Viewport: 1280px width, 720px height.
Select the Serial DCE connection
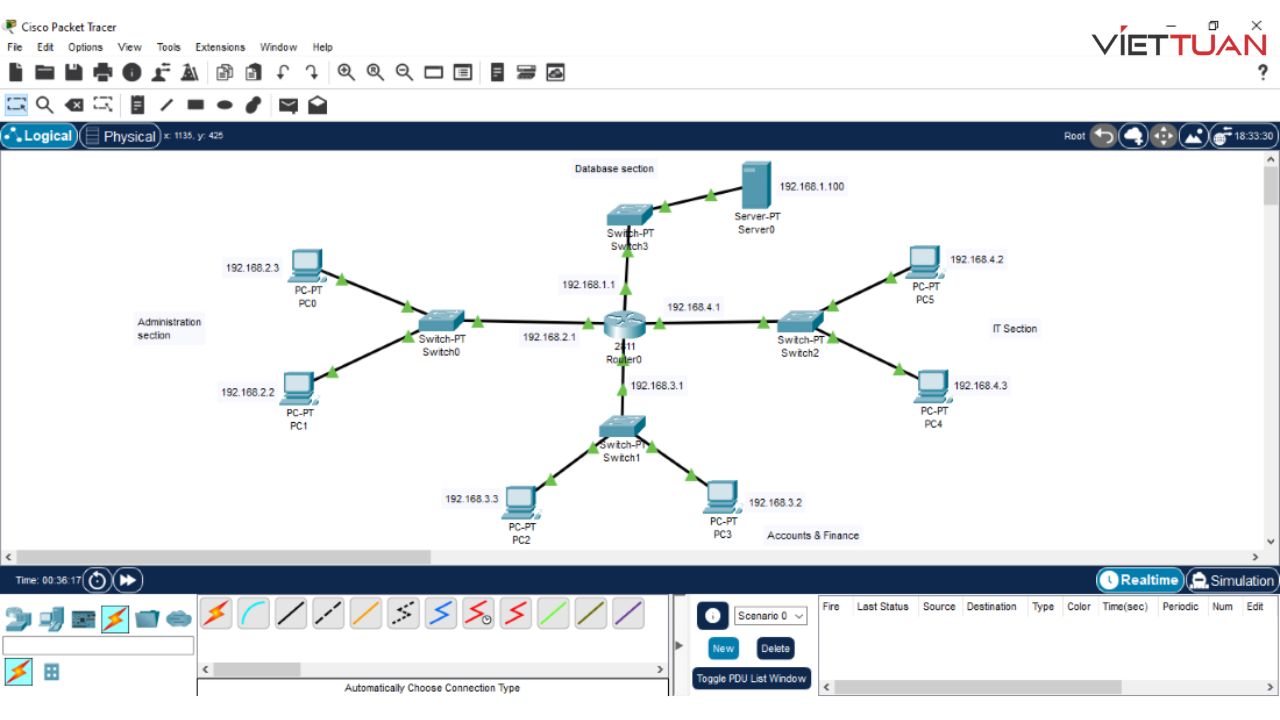pos(478,614)
